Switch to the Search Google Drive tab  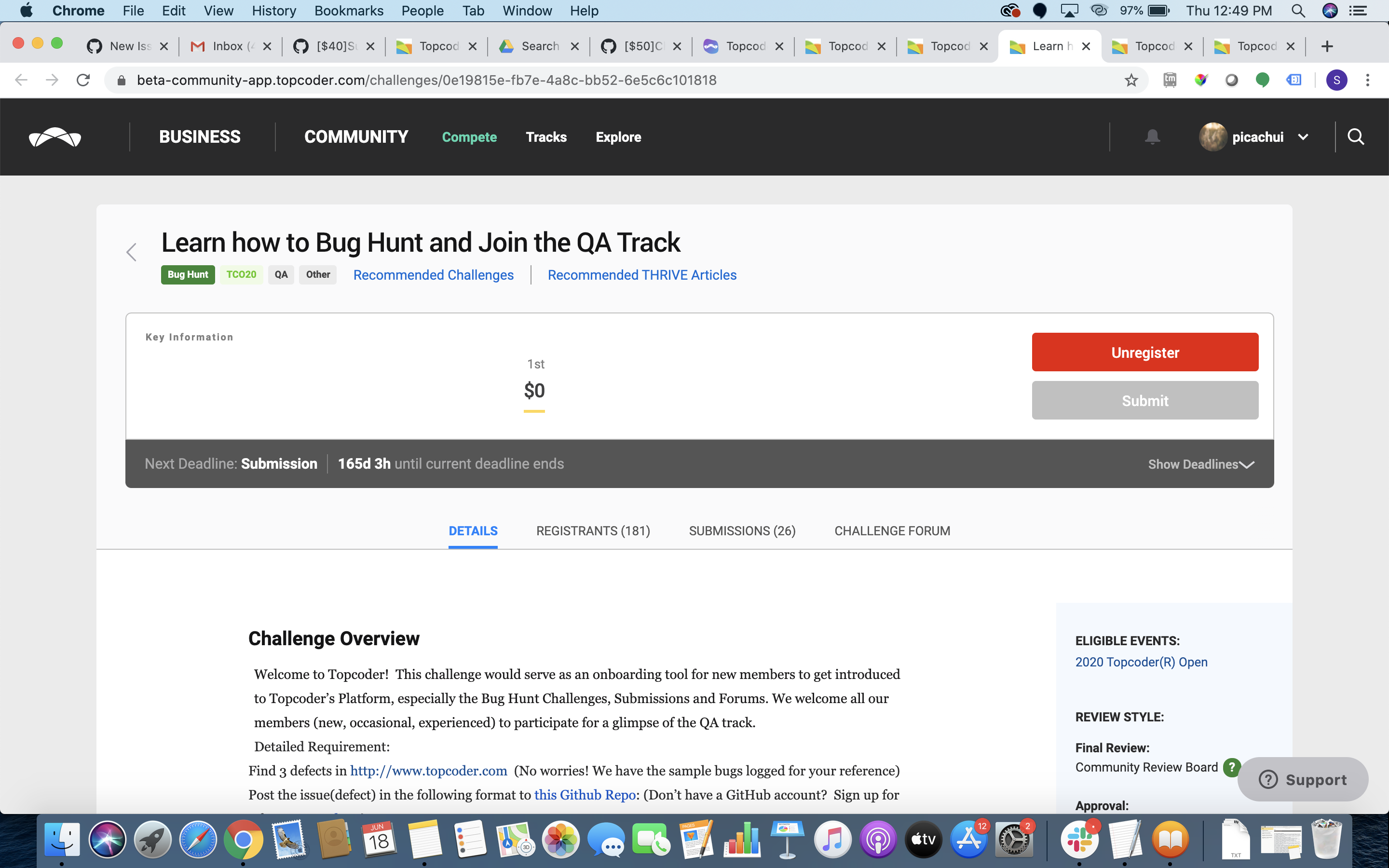(539, 46)
